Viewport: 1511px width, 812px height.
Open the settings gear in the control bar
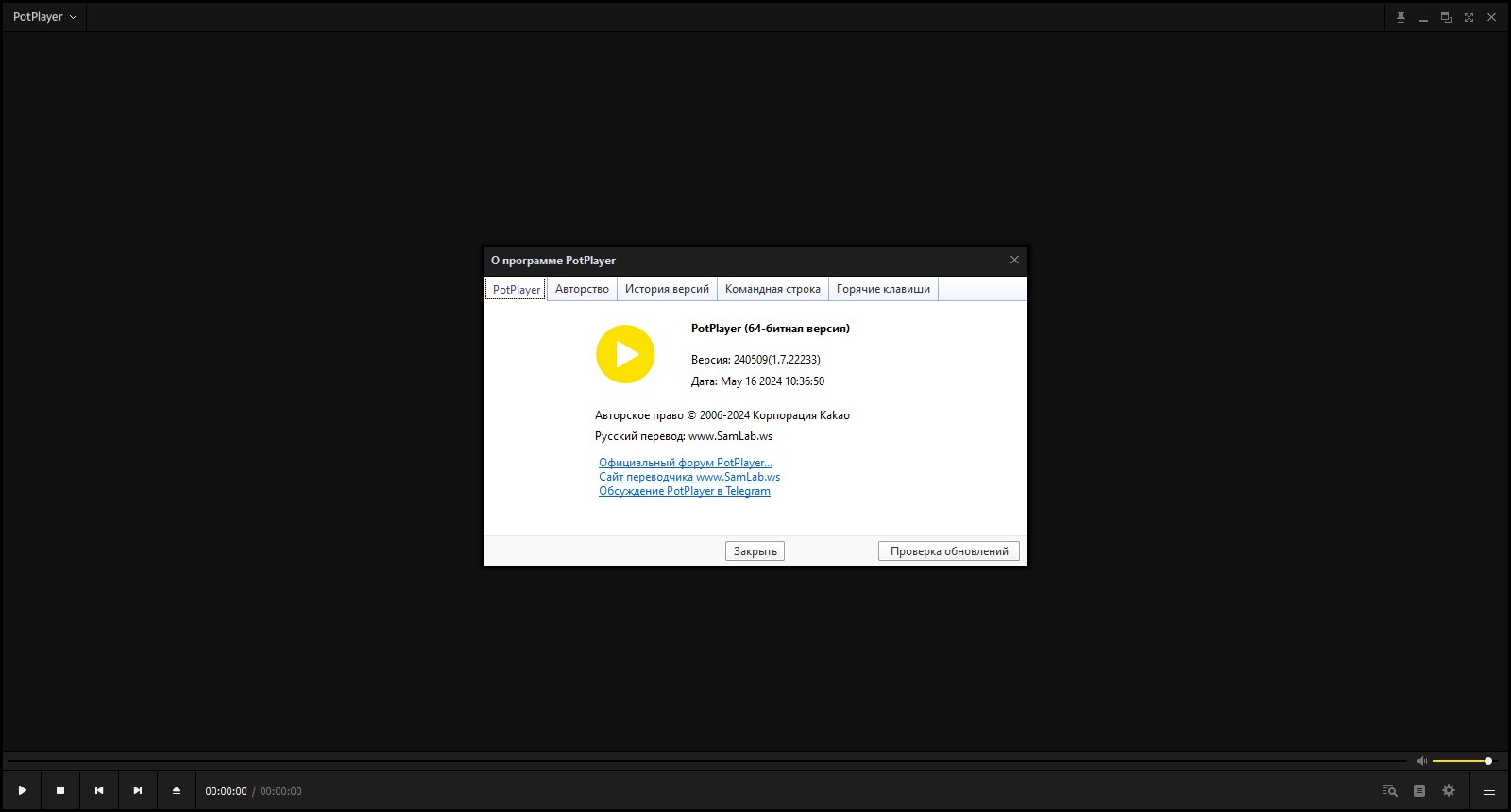point(1449,790)
